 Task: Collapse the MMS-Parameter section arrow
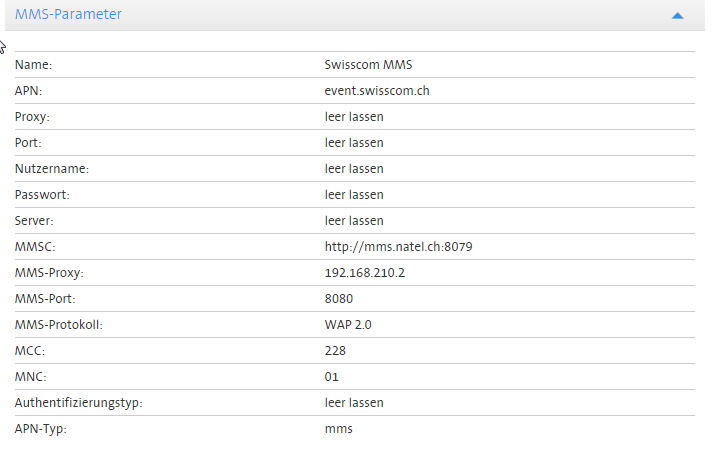[677, 16]
